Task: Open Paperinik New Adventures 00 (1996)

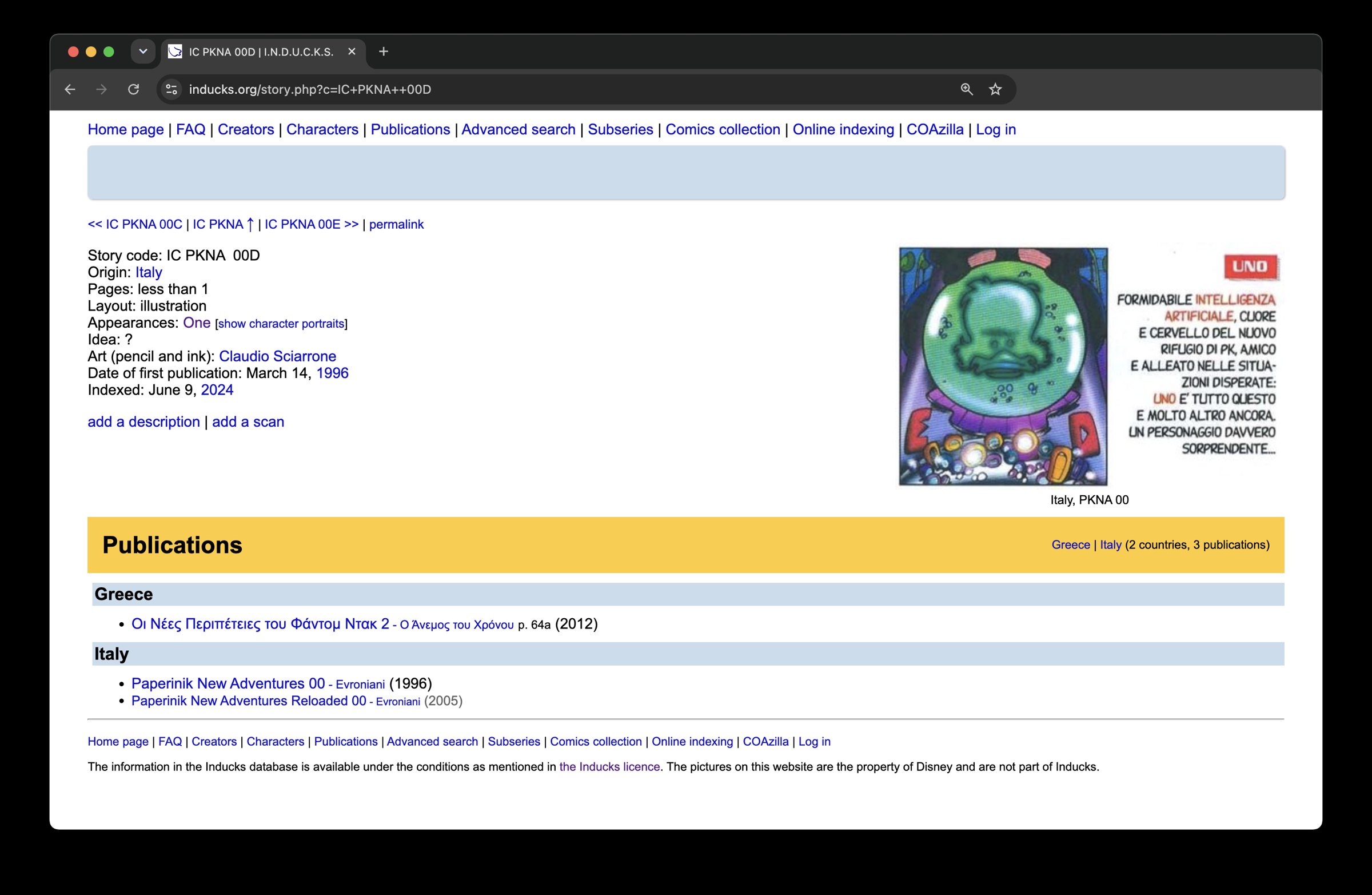Action: click(258, 683)
